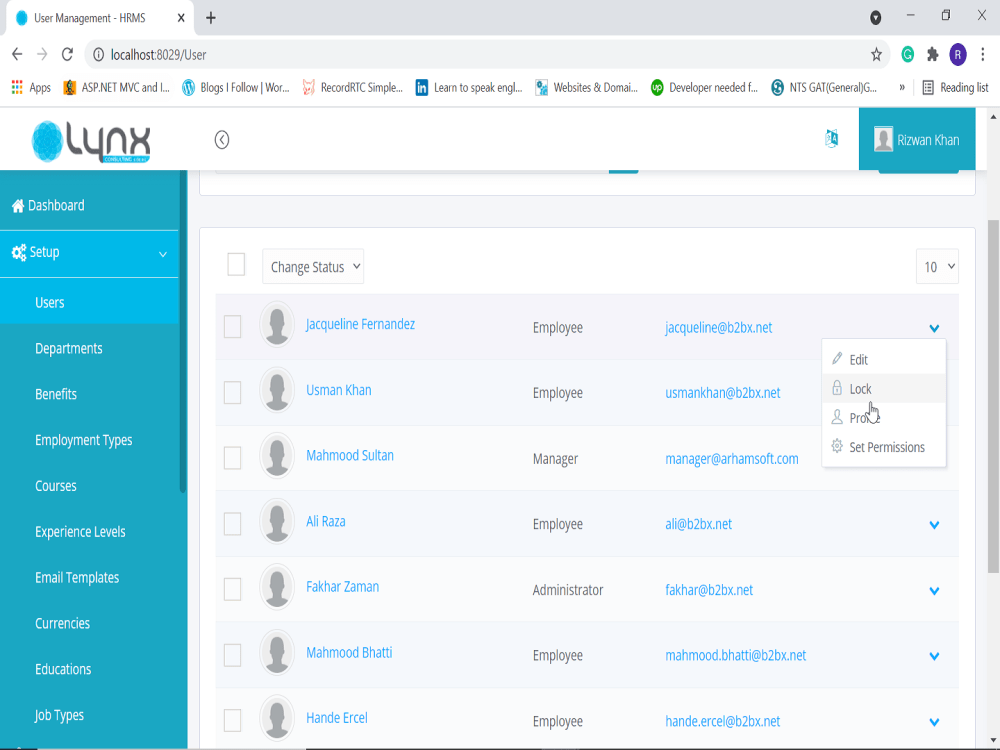Expand actions chevron for Mahmood Bhatti row
1000x750 pixels.
click(934, 656)
